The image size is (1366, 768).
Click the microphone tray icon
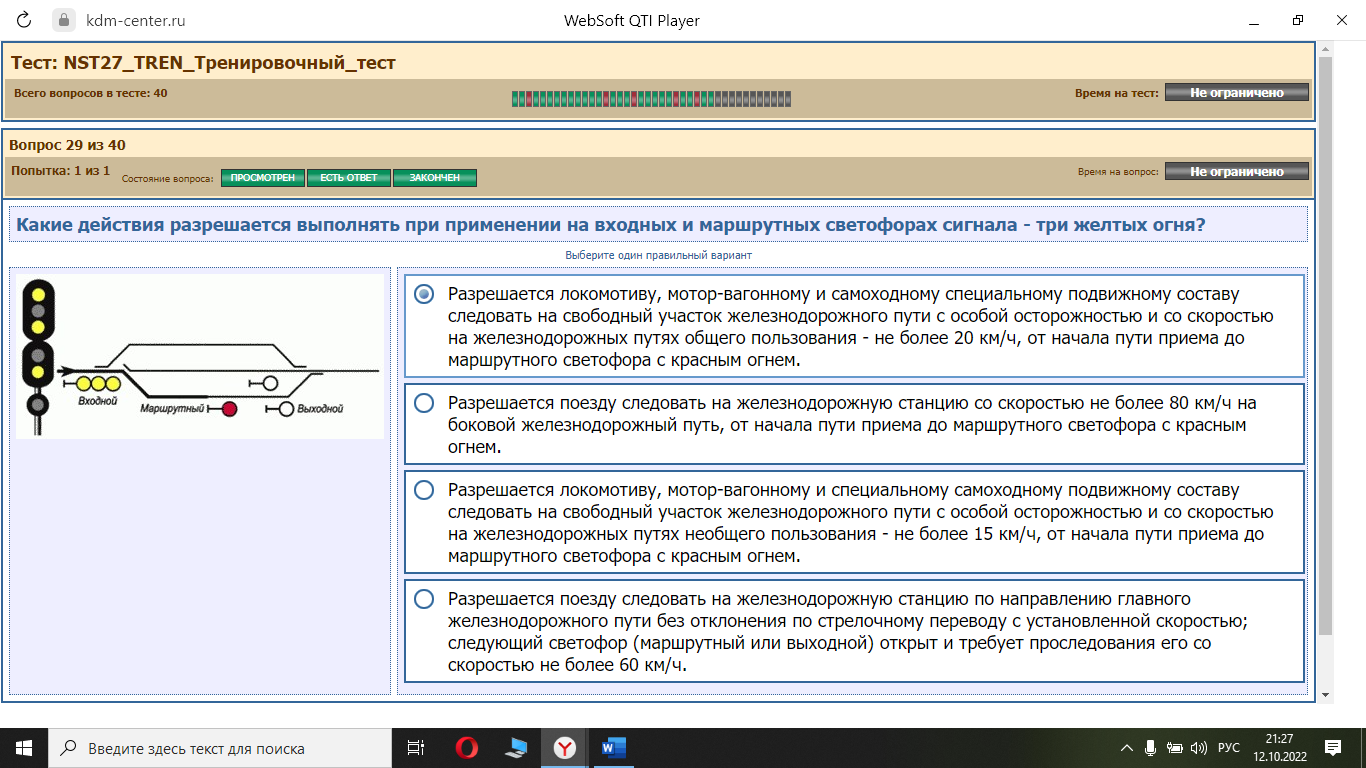[1151, 748]
